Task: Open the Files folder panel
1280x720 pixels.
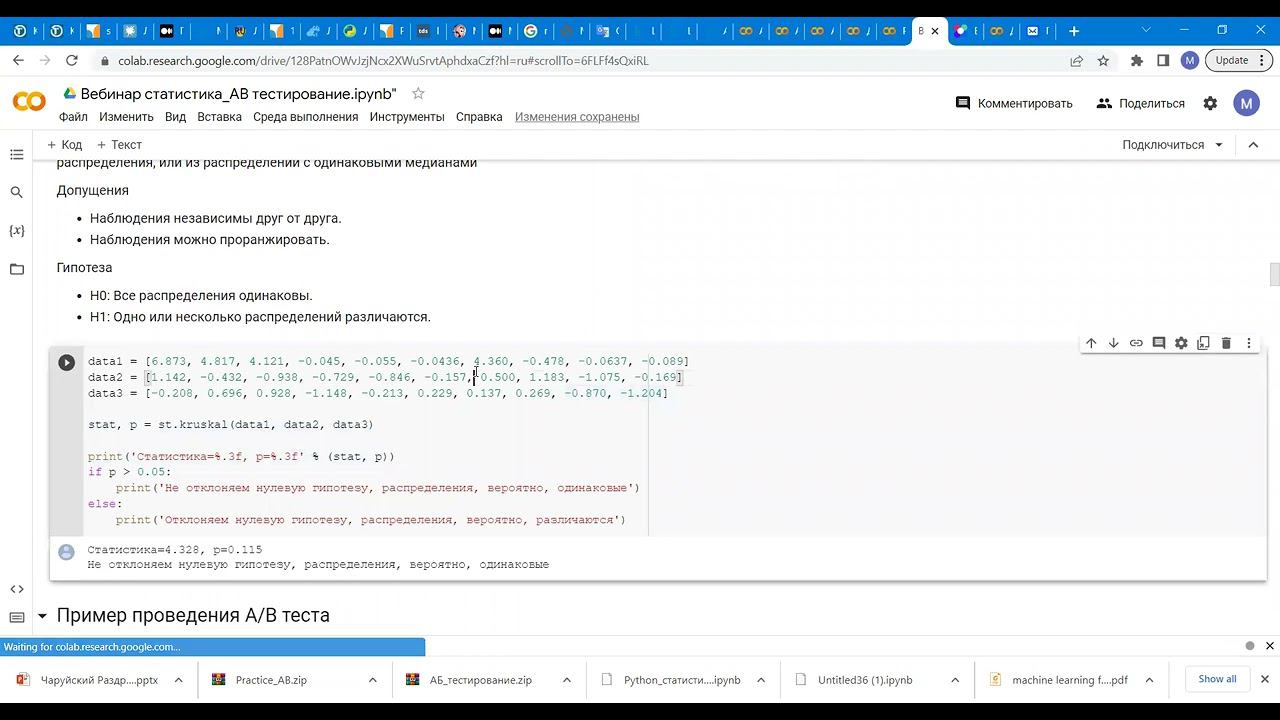Action: point(16,269)
